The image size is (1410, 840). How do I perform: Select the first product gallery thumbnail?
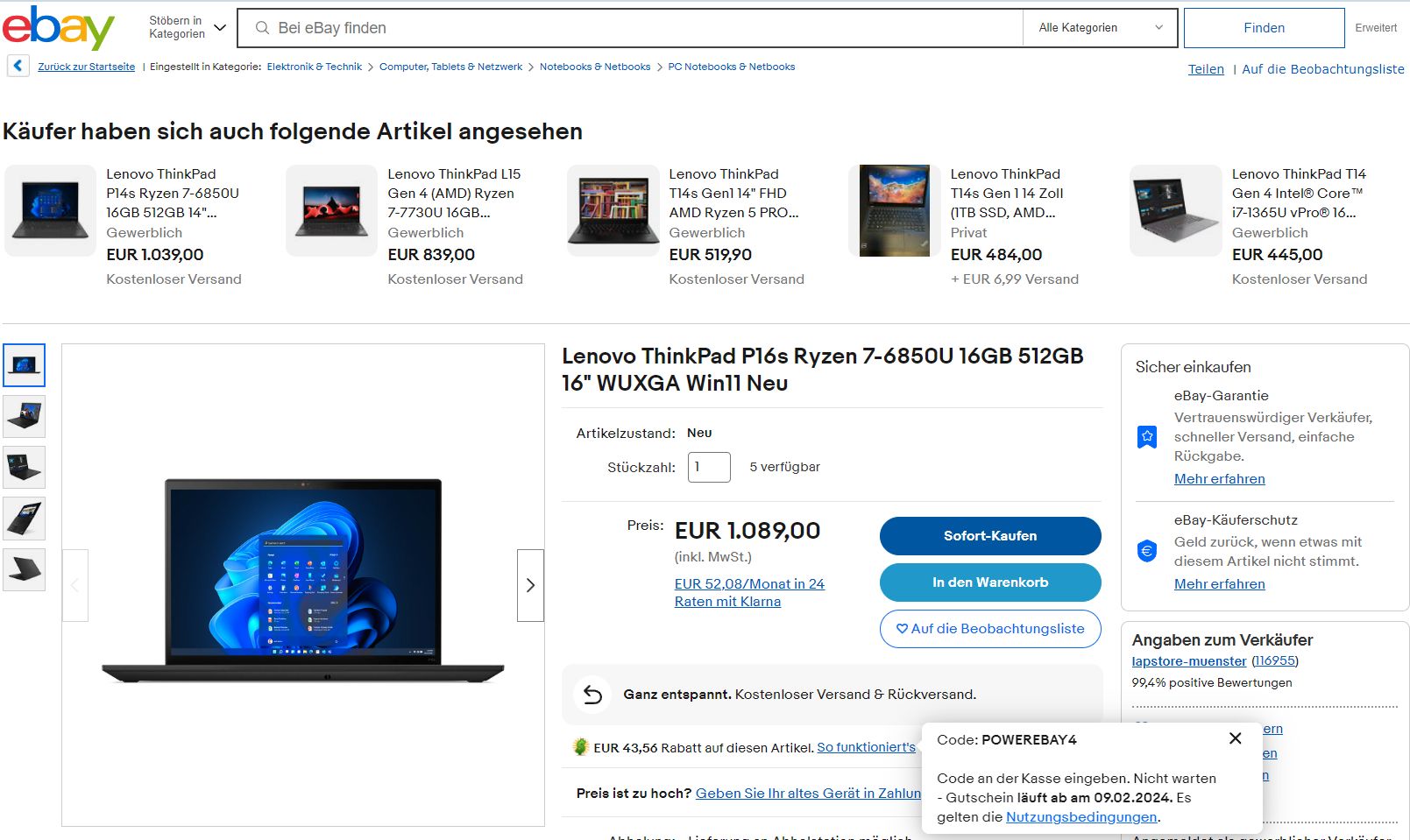(25, 365)
